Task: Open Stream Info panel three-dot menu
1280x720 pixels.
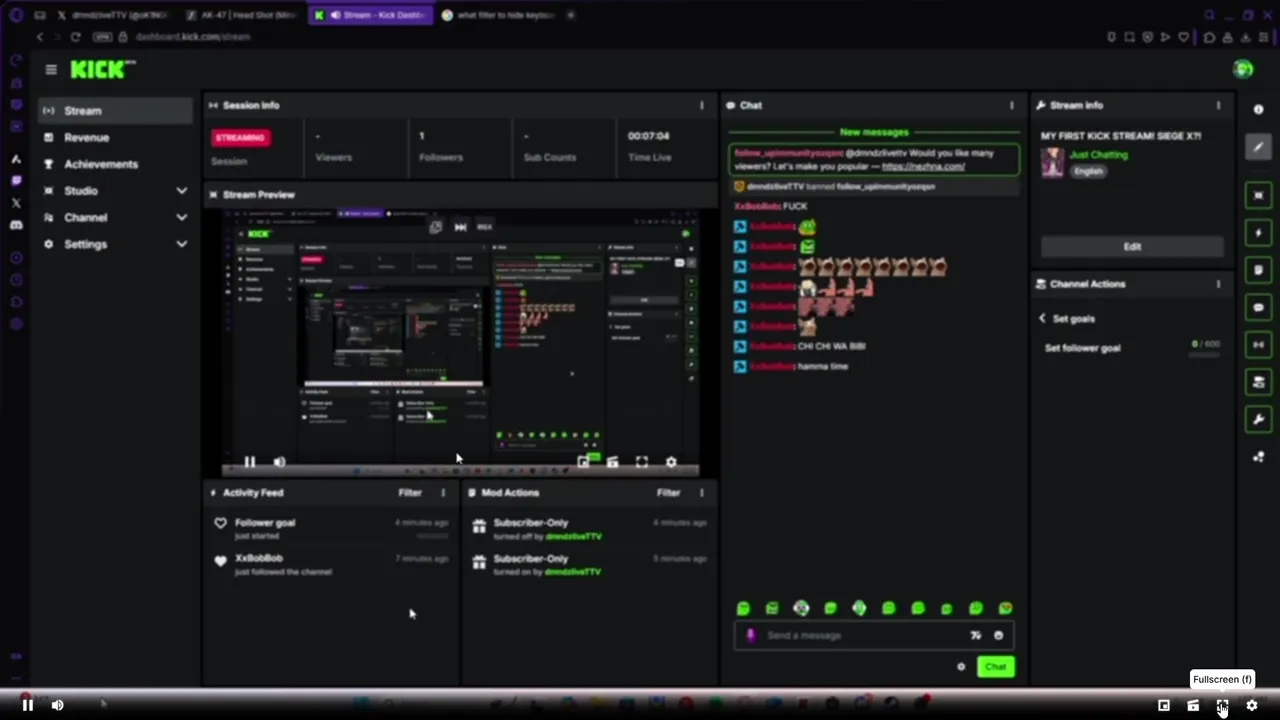Action: pos(1218,105)
